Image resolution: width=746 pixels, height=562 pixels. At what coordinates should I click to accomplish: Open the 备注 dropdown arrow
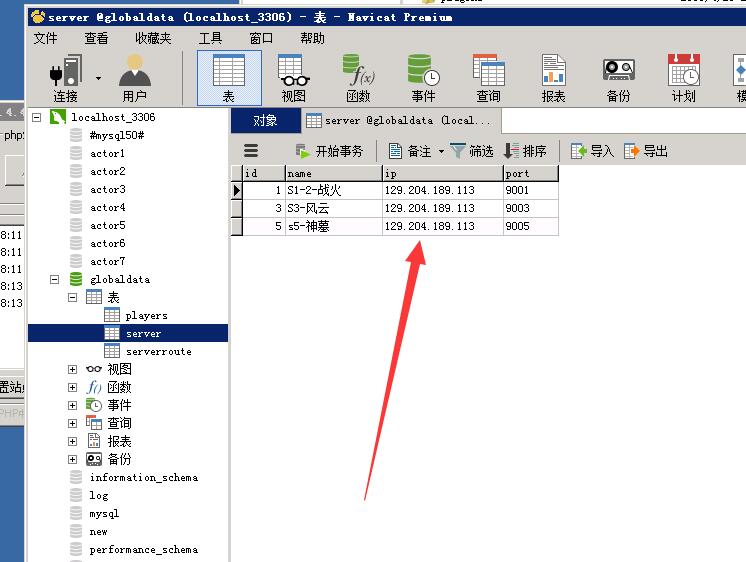(x=441, y=152)
